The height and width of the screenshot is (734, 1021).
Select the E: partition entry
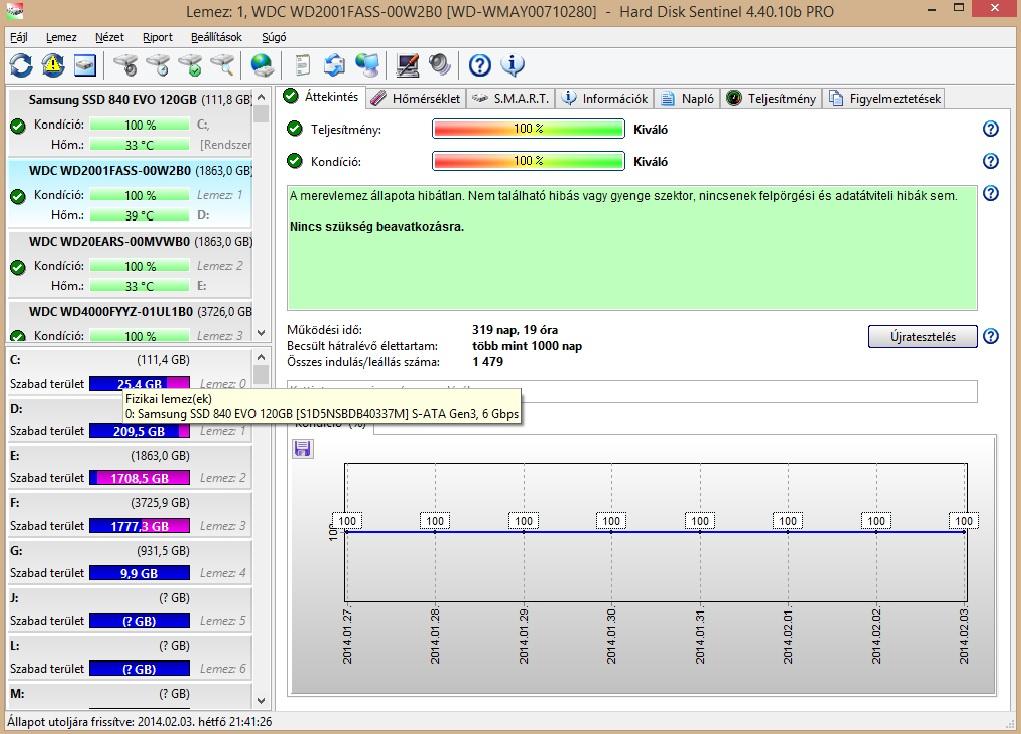click(130, 467)
